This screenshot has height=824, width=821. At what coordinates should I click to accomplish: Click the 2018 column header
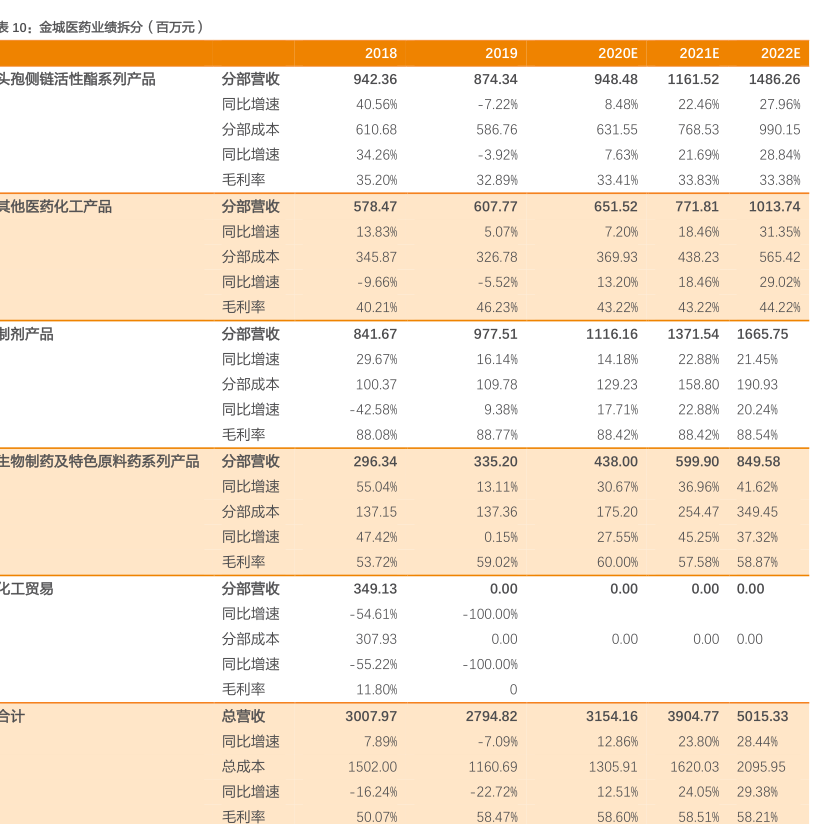380,54
